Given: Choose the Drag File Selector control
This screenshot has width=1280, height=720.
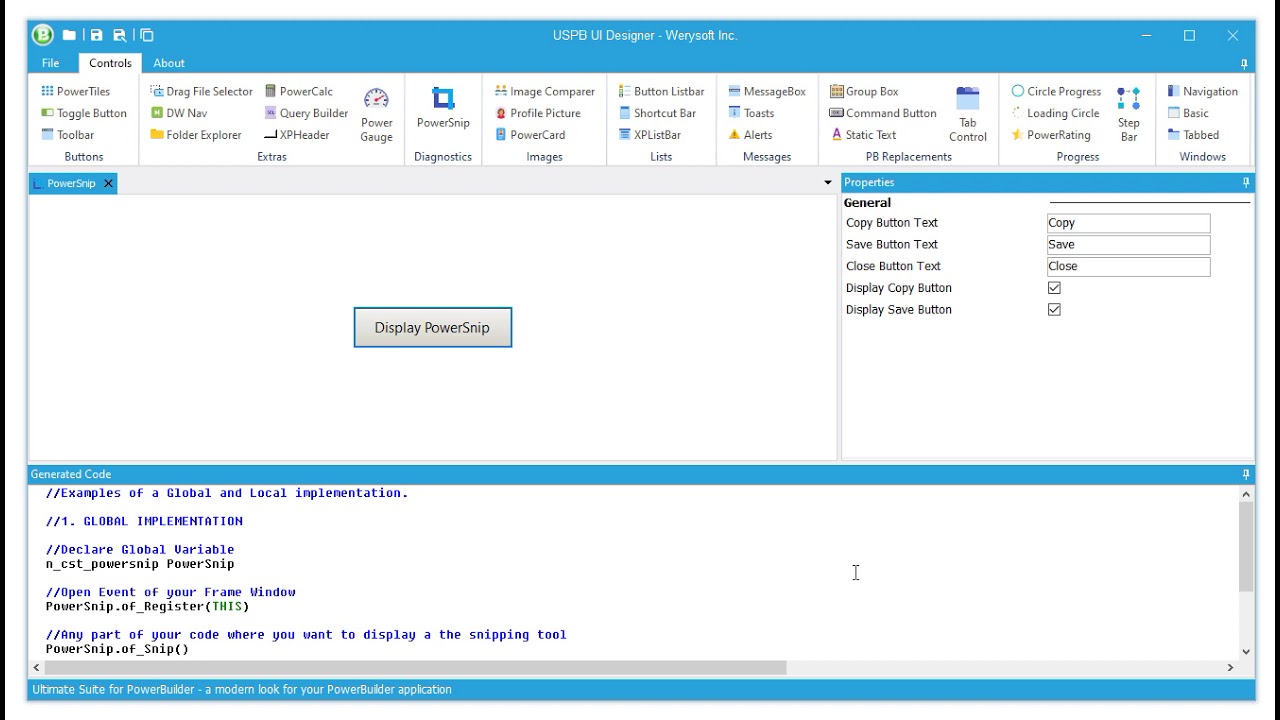Looking at the screenshot, I should point(201,91).
